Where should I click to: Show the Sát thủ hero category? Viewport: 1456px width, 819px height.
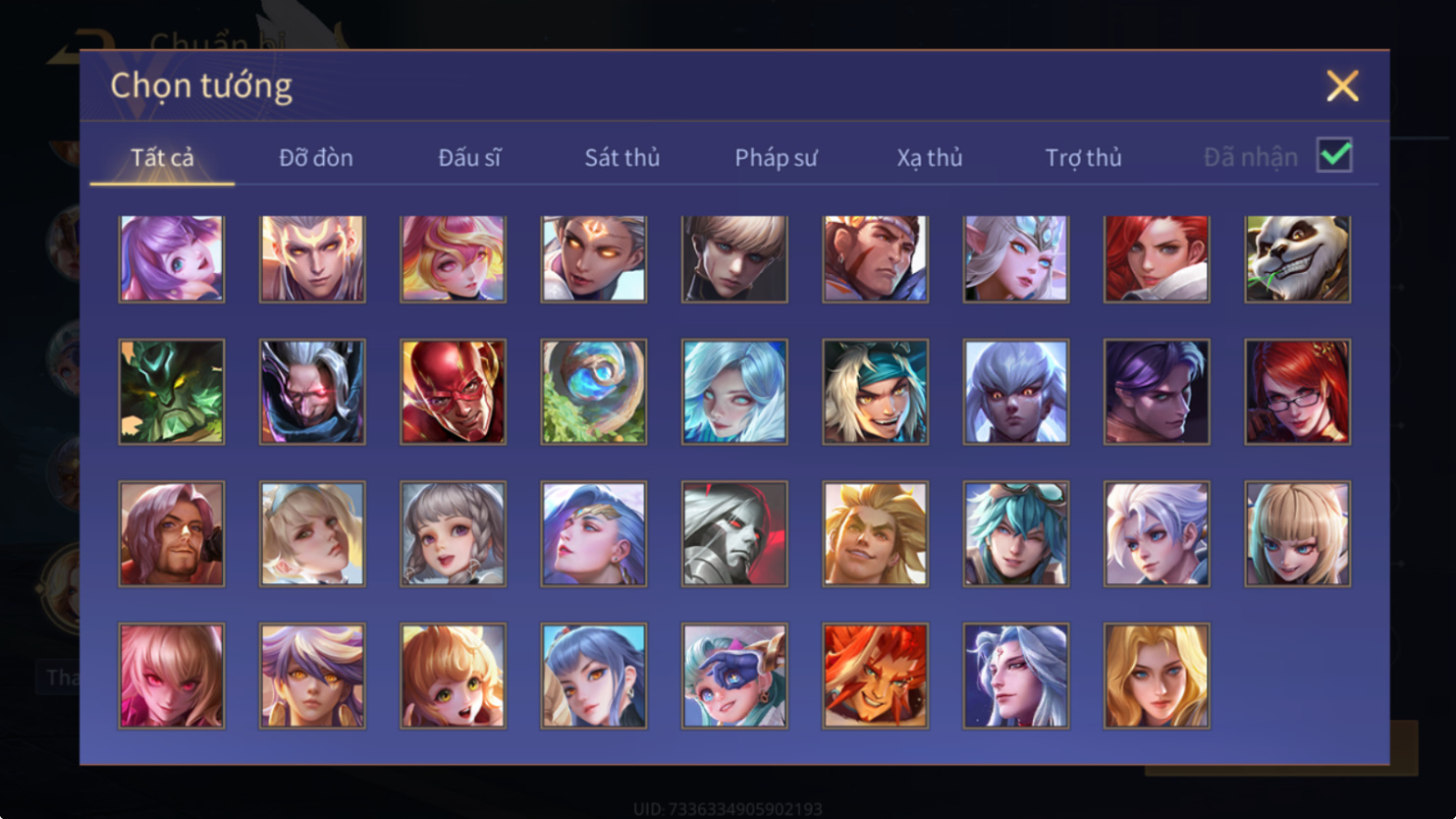(x=622, y=157)
